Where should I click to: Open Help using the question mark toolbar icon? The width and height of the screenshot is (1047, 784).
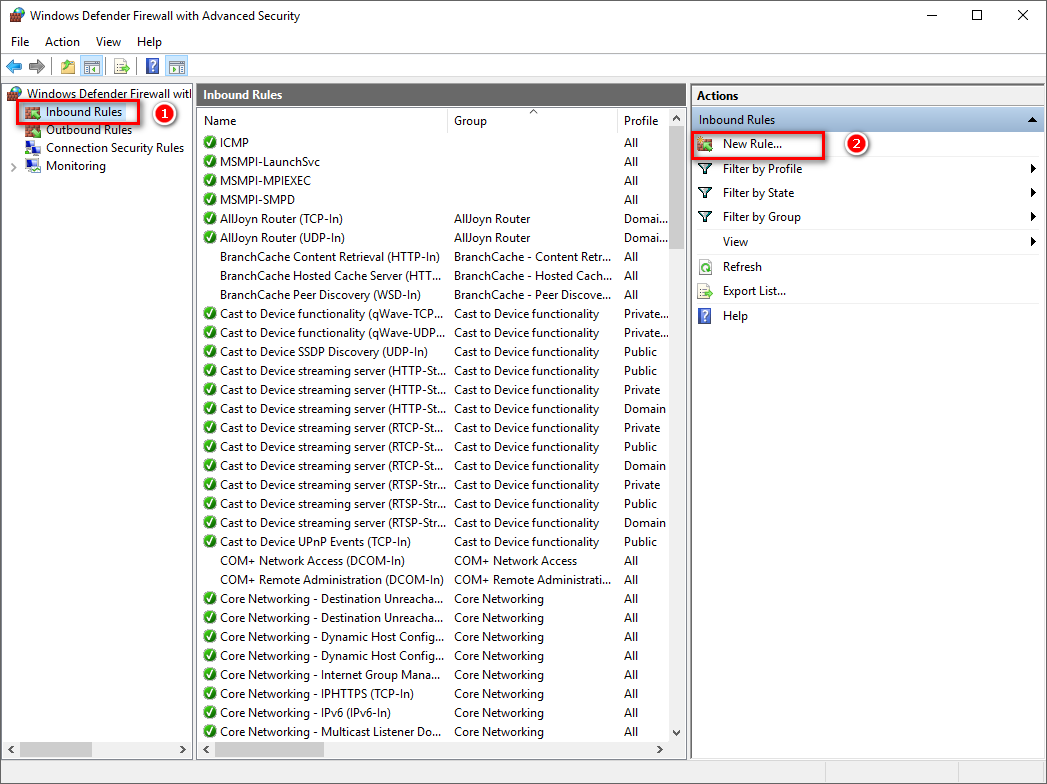click(150, 66)
